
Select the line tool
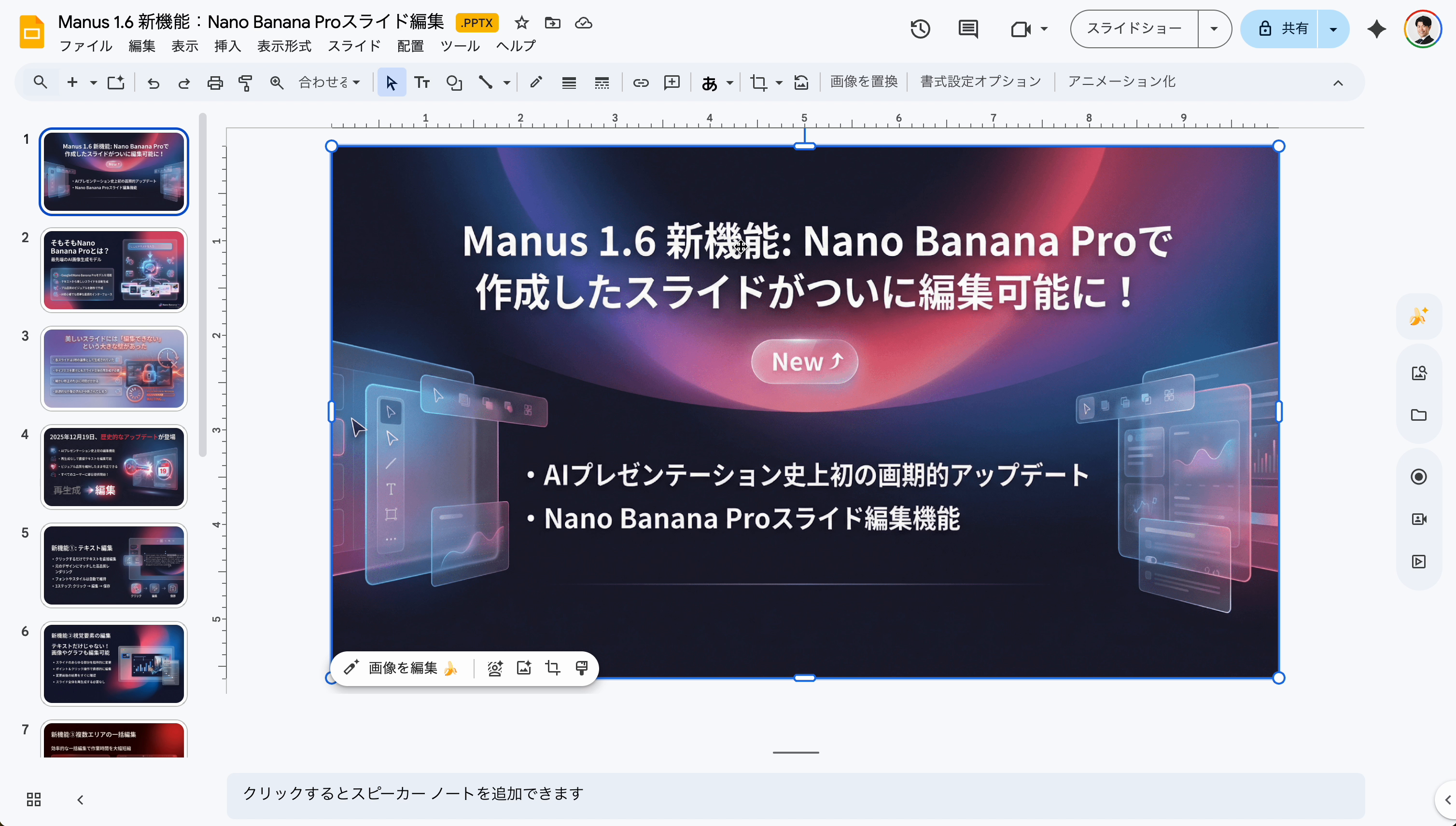[x=487, y=82]
